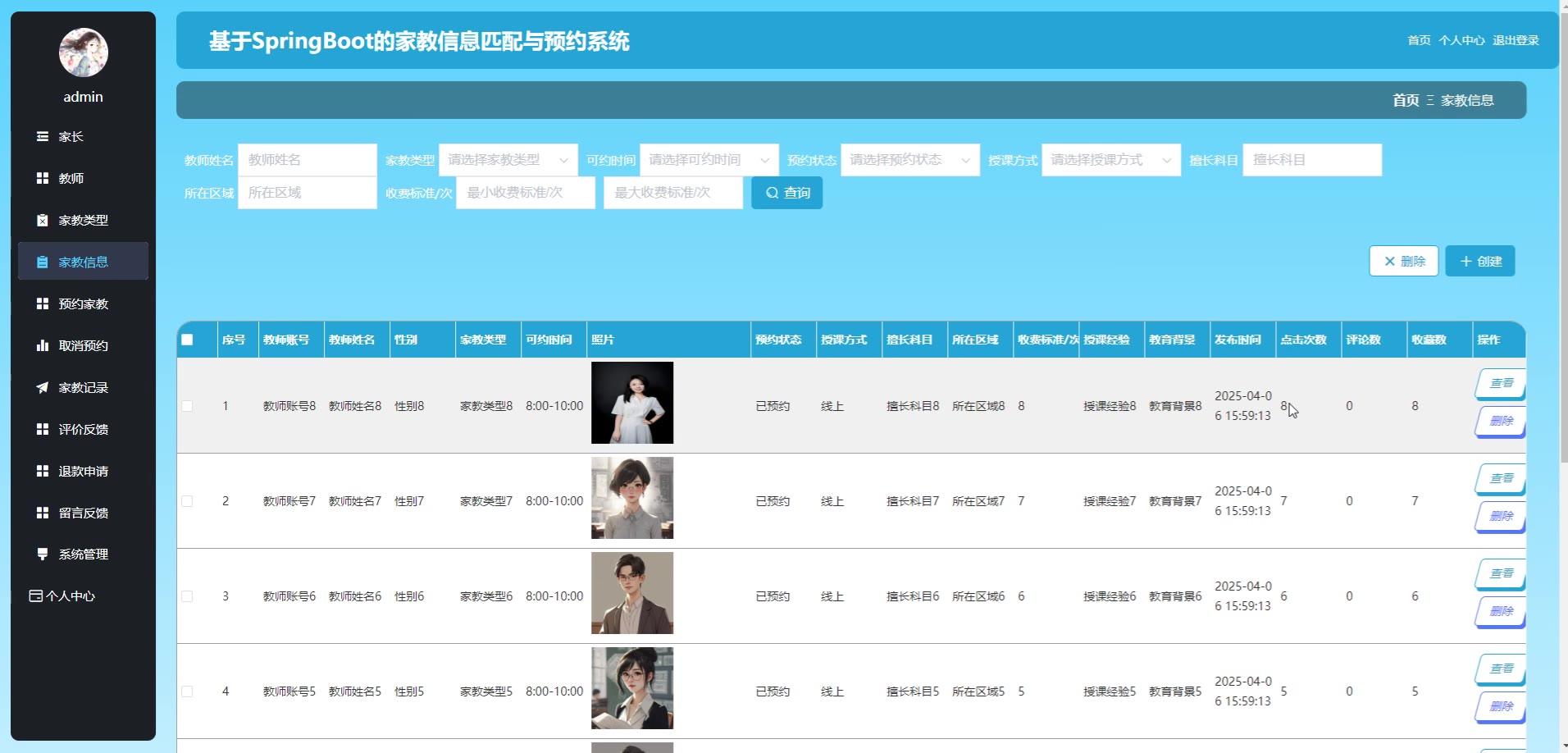Click the X icon on 删除 button
This screenshot has width=1568, height=753.
(1389, 261)
